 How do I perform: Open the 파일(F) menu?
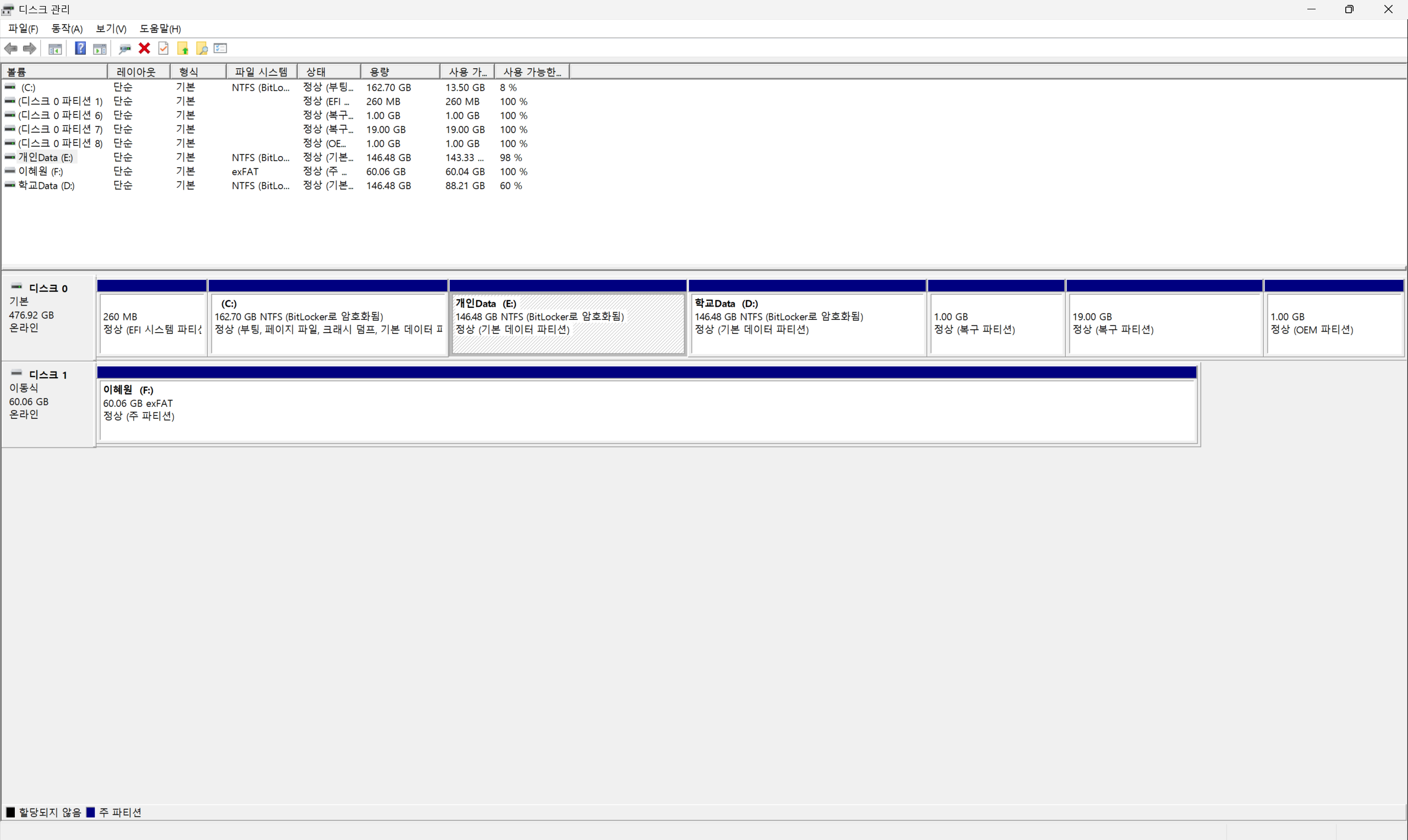(23, 29)
